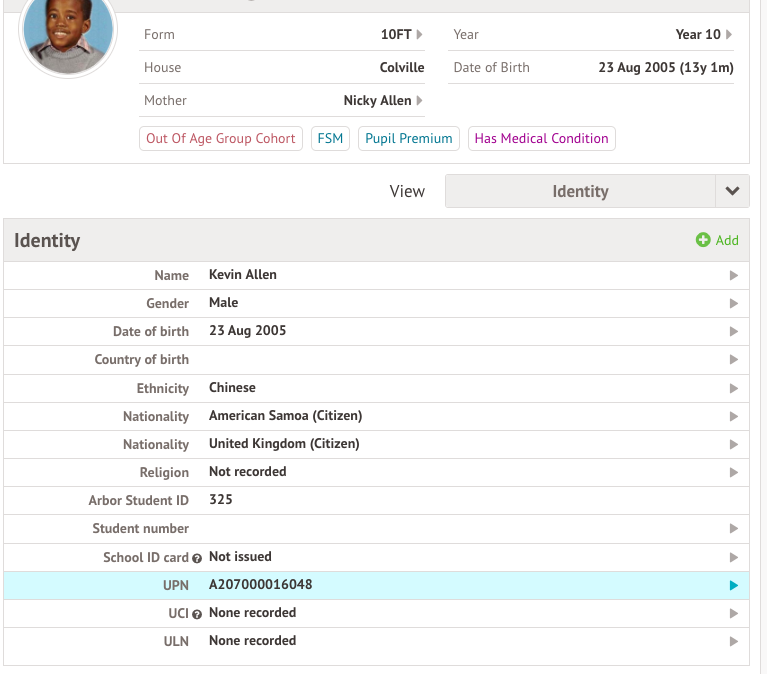
Task: Click the School ID card help icon
Action: [x=197, y=558]
